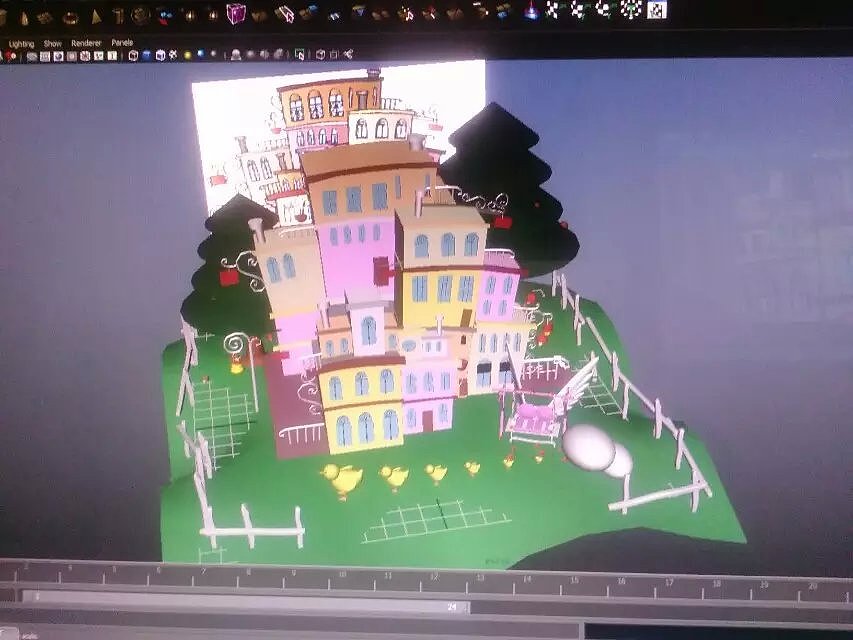Create a polygon pipe from shelf
This screenshot has width=853, height=640.
118,16
